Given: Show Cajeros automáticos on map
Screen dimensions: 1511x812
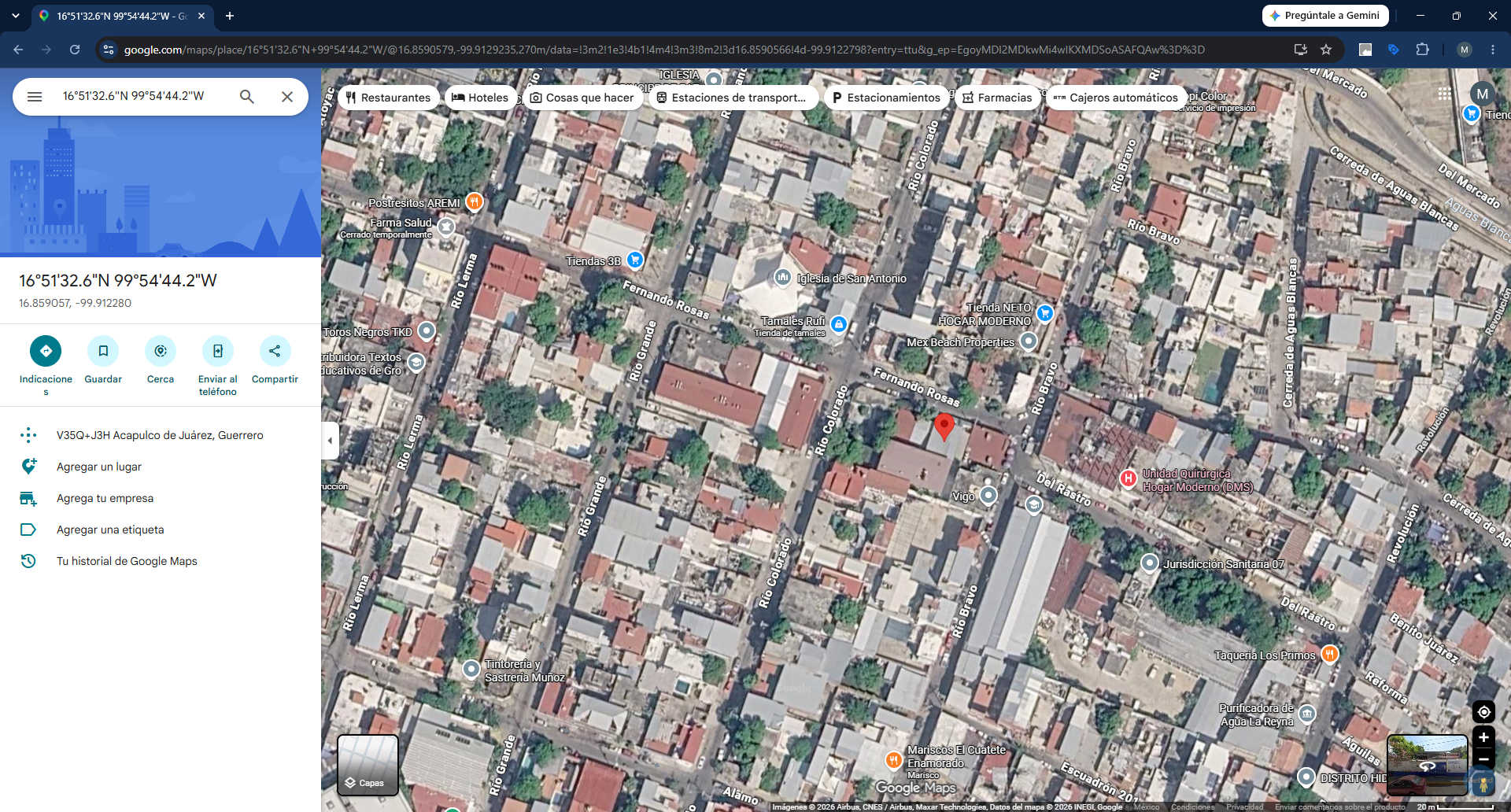Looking at the screenshot, I should [x=1116, y=98].
